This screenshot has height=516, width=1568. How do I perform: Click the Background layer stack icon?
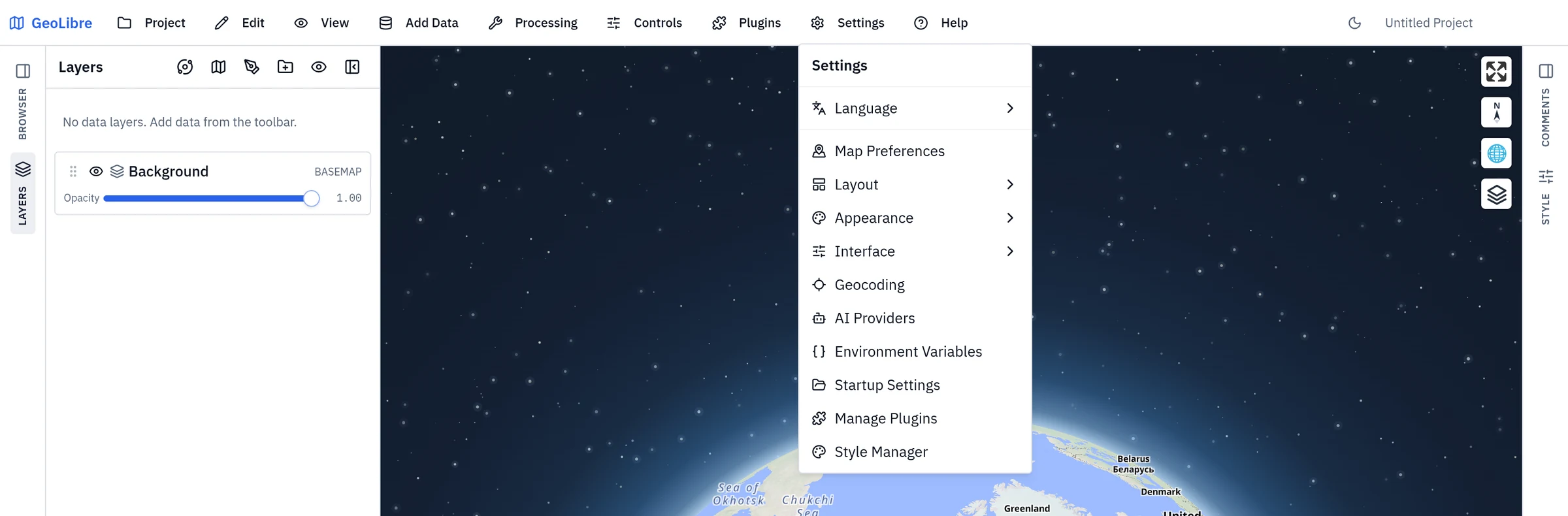117,171
